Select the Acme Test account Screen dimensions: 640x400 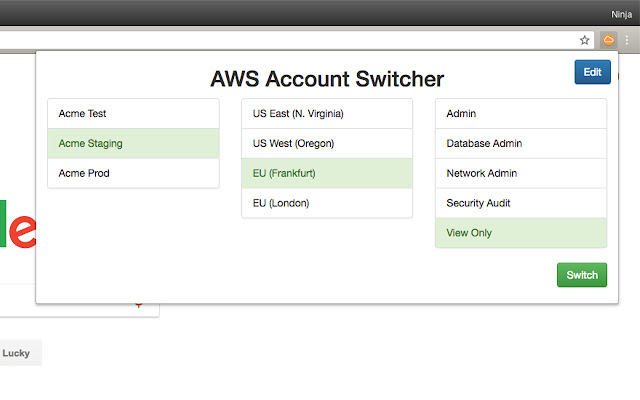click(133, 114)
